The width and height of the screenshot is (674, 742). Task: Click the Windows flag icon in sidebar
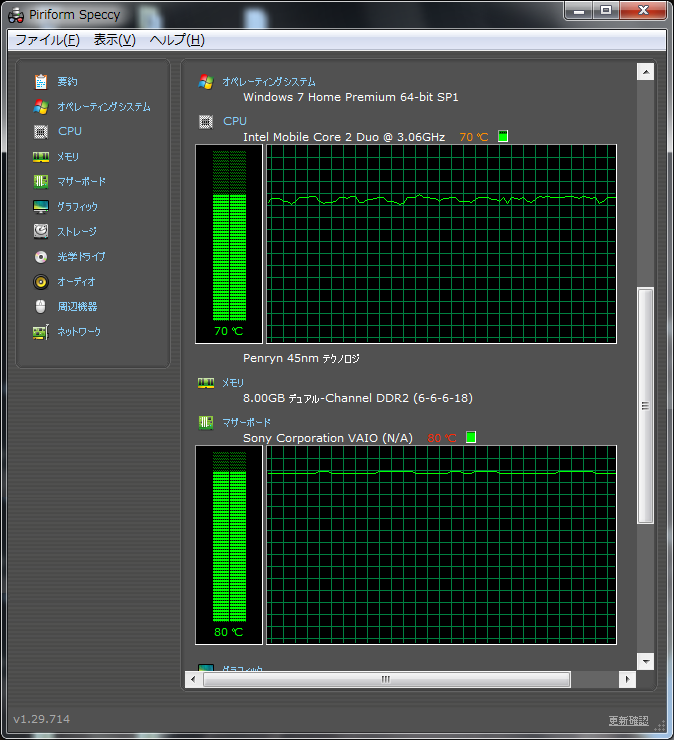(41, 107)
